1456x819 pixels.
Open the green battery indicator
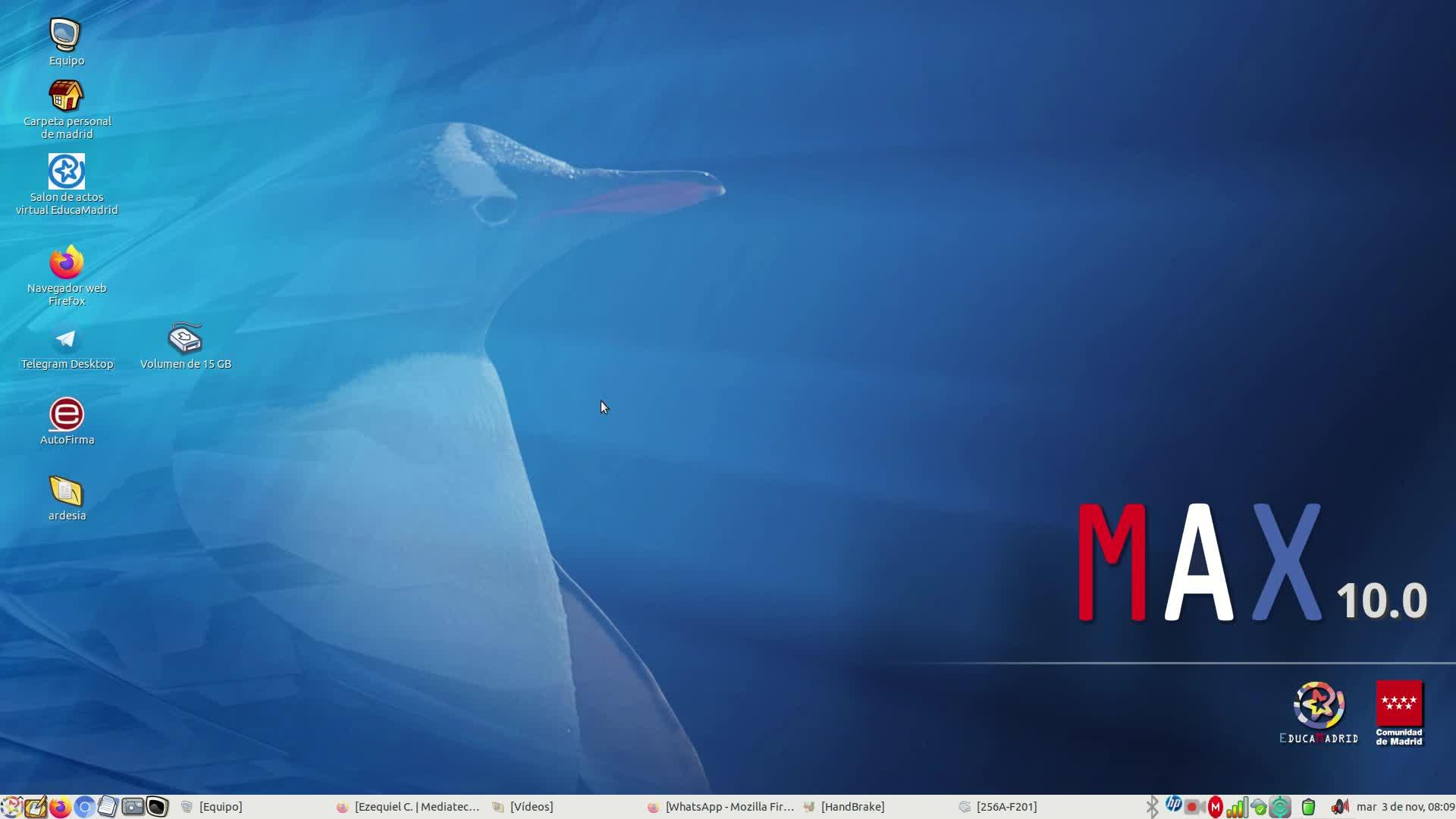pos(1308,807)
